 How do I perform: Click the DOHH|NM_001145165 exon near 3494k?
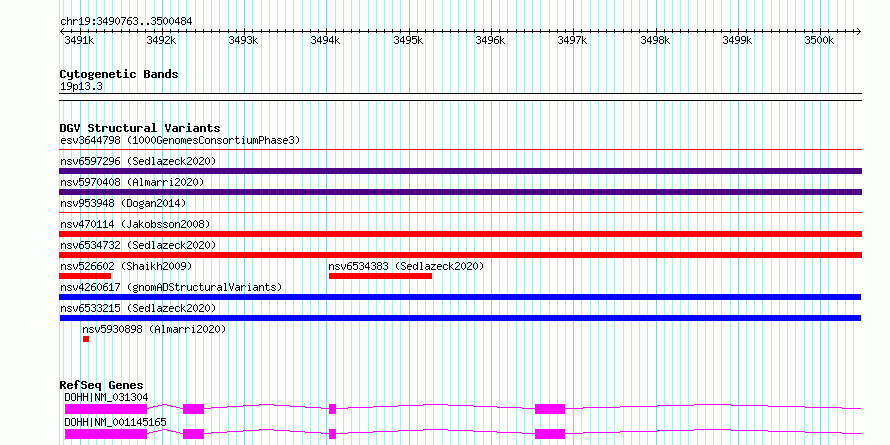click(333, 434)
